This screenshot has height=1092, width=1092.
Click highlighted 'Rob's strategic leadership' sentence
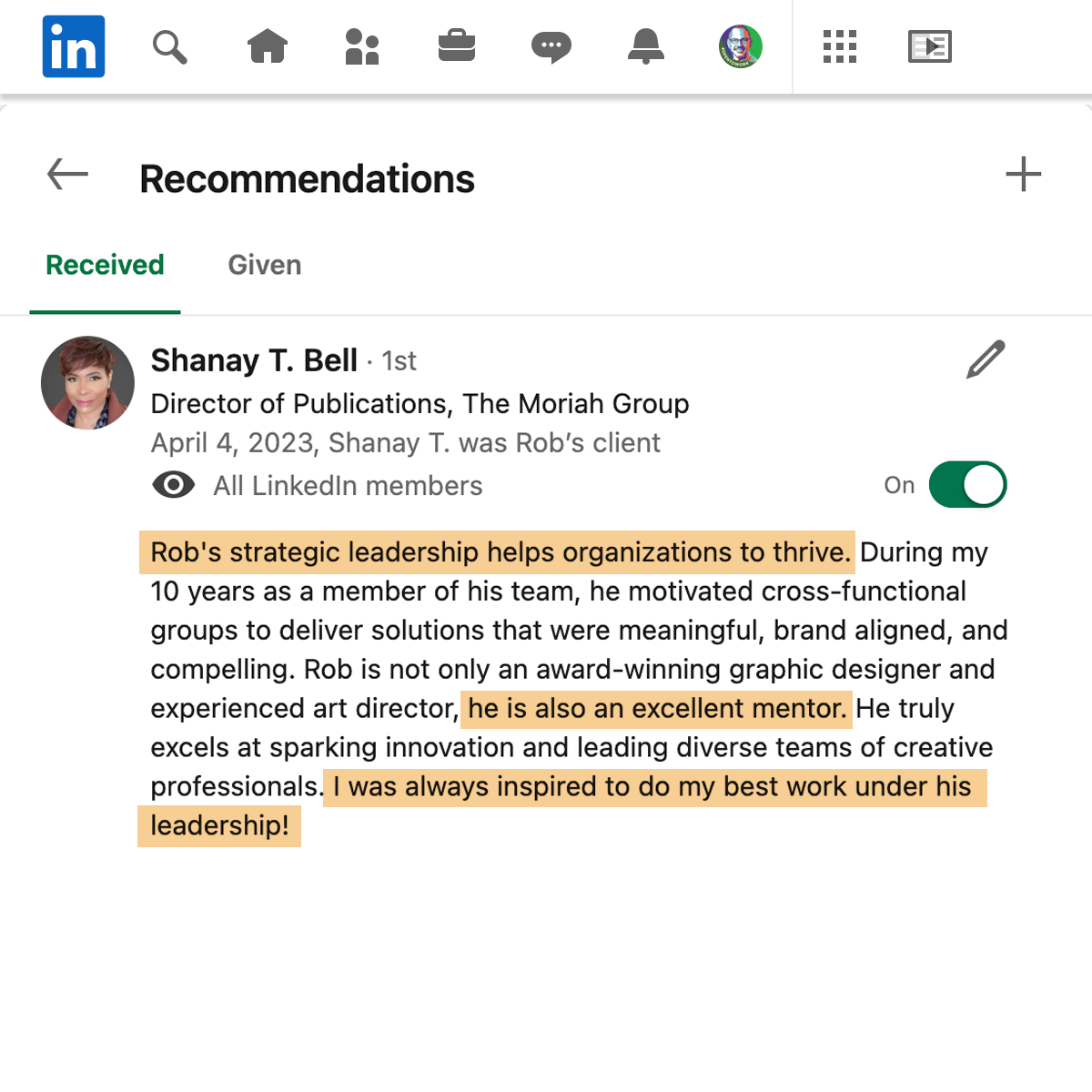pyautogui.click(x=498, y=552)
